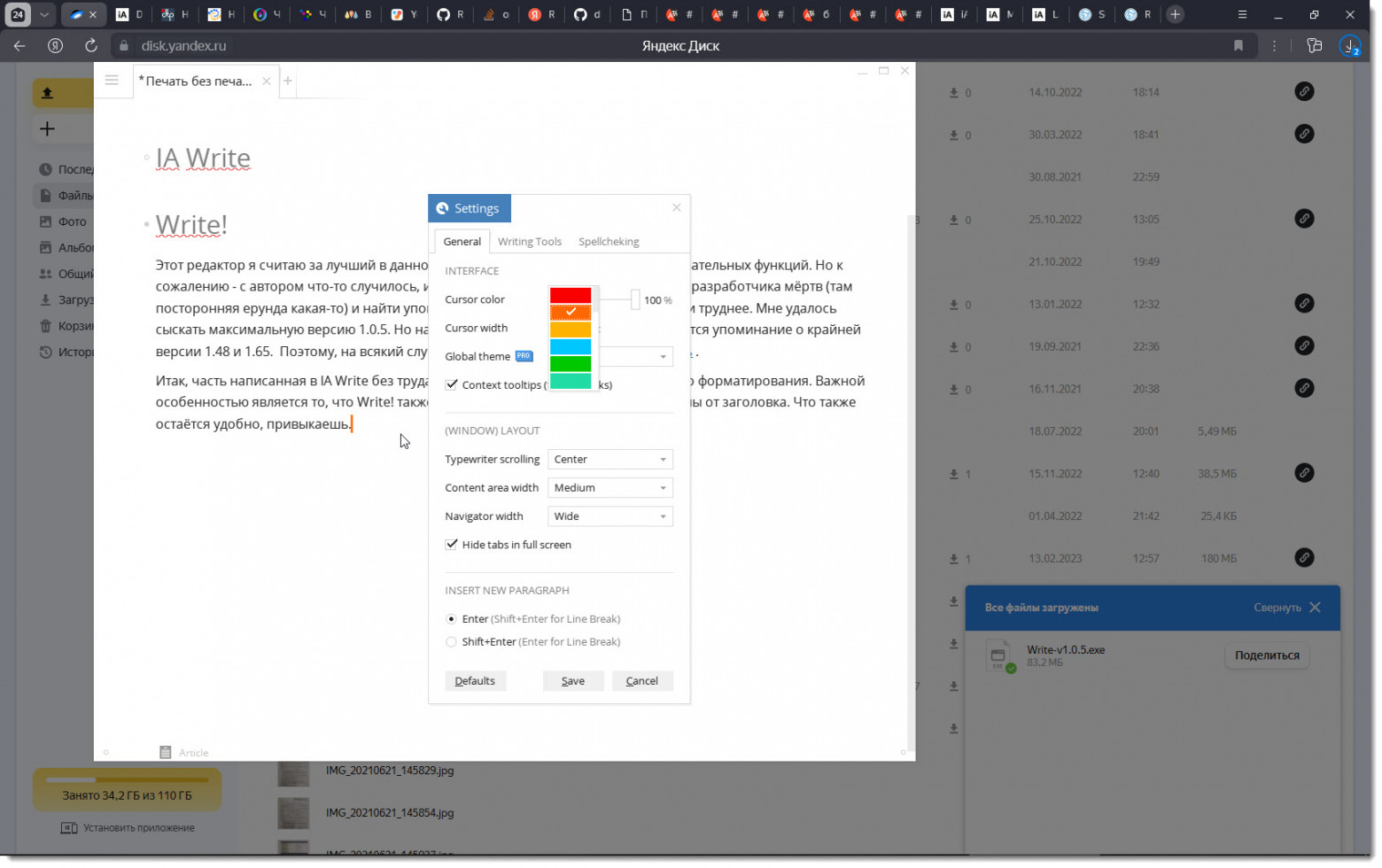The width and height of the screenshot is (1382, 868).
Task: Click the share link icon for 25.10.2022 file
Action: tap(1304, 219)
